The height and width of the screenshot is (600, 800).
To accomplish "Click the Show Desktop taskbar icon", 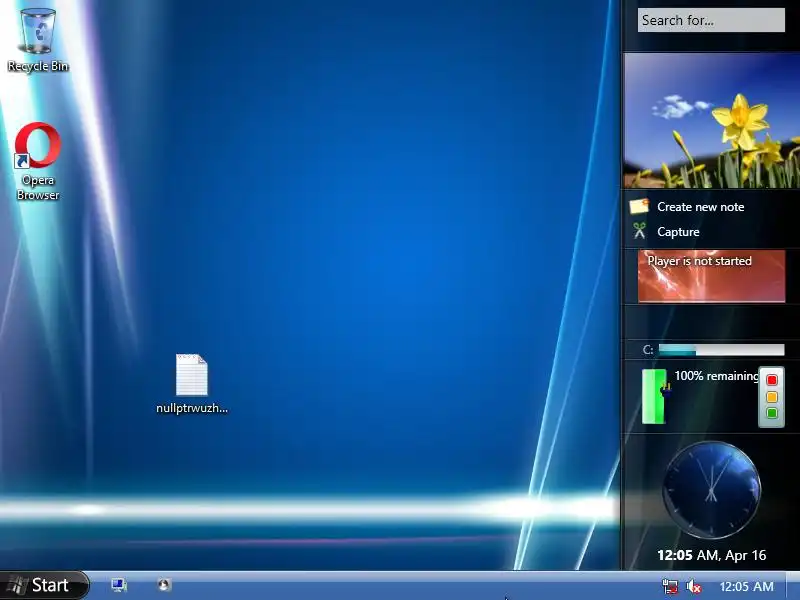I will [119, 585].
